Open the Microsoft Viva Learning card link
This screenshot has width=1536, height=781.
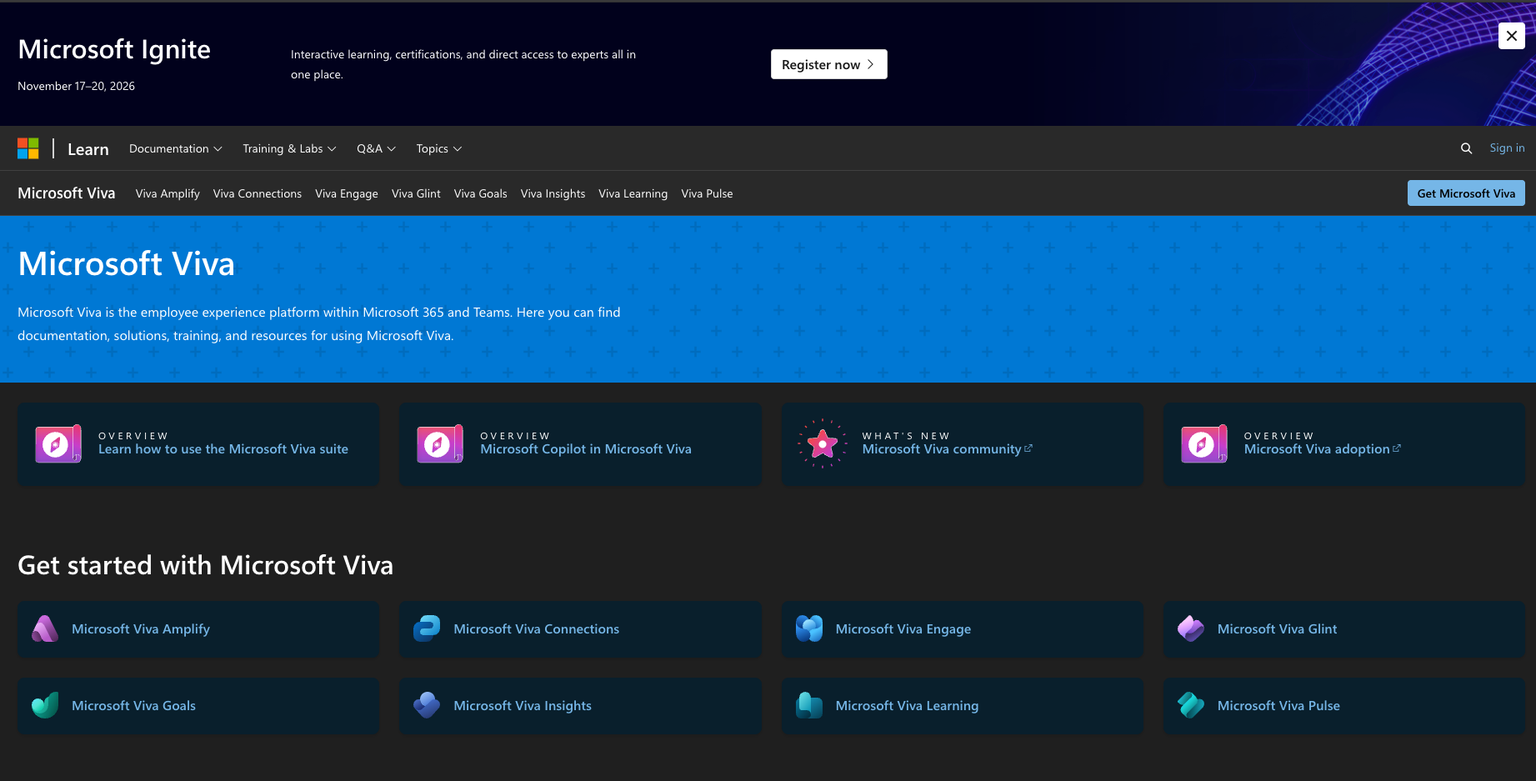907,705
